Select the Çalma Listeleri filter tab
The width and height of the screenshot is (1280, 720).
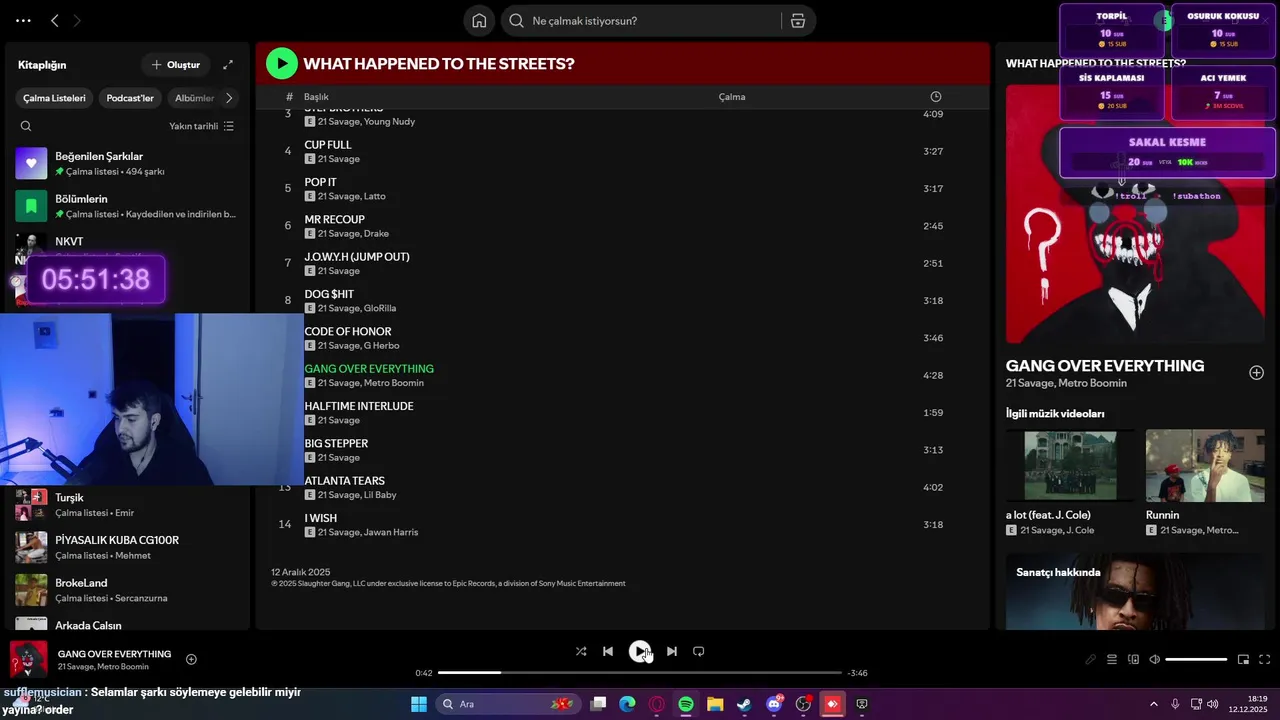(x=55, y=98)
